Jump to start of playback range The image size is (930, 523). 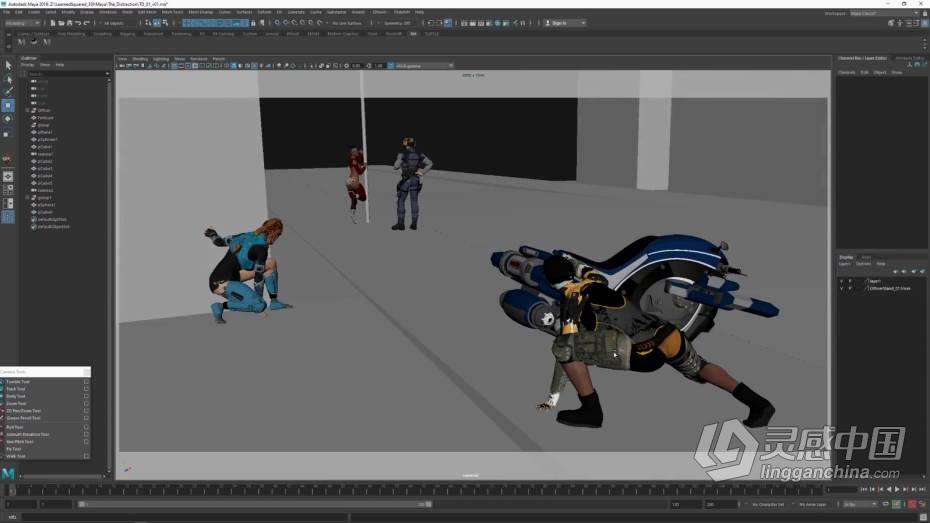[x=864, y=489]
